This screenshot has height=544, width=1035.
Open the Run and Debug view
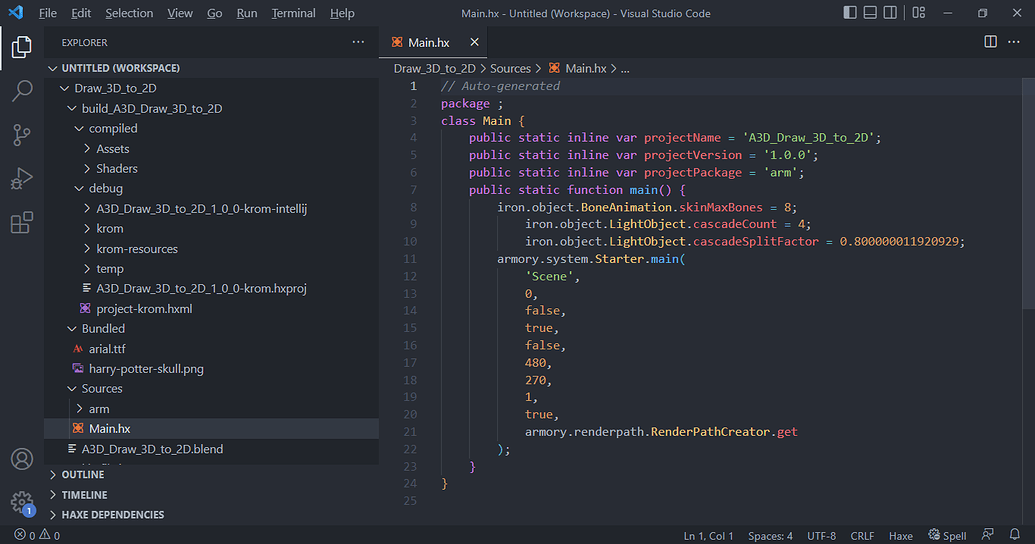21,178
